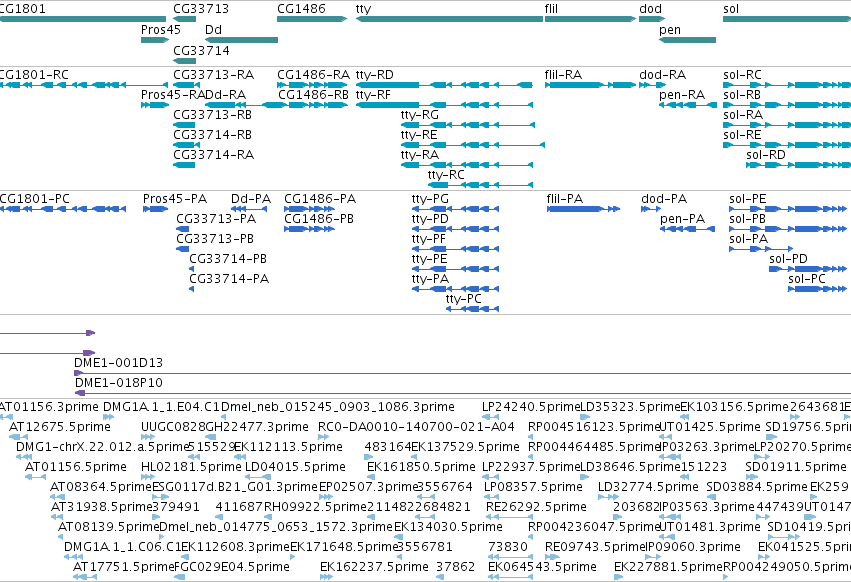This screenshot has width=851, height=582.
Task: Open the Pros45 gene label
Action: [161, 29]
